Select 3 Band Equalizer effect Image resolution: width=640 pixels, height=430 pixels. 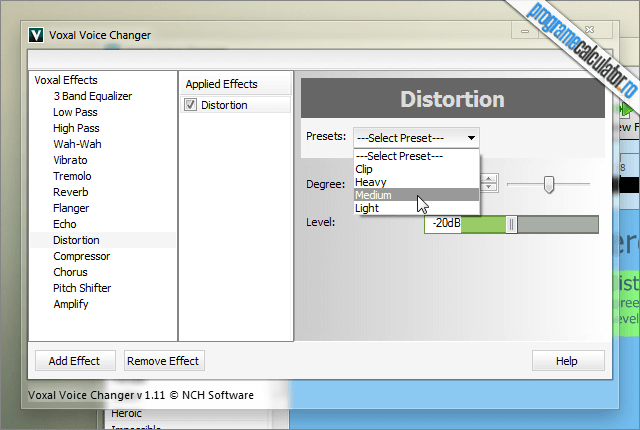point(93,96)
